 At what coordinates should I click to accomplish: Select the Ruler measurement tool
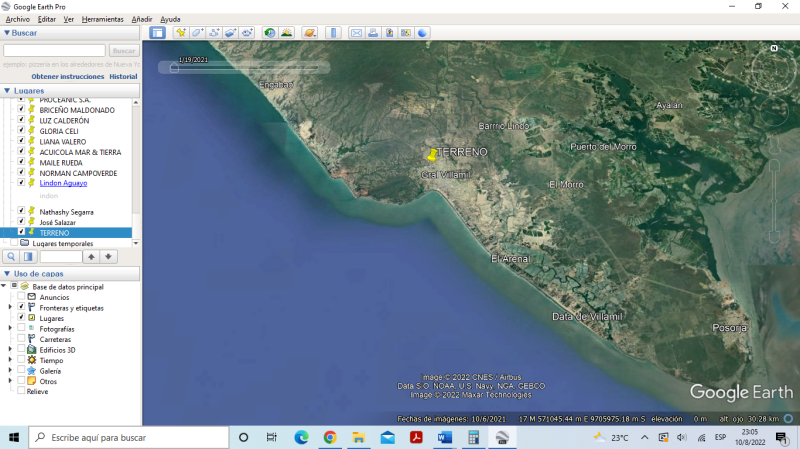click(x=333, y=33)
